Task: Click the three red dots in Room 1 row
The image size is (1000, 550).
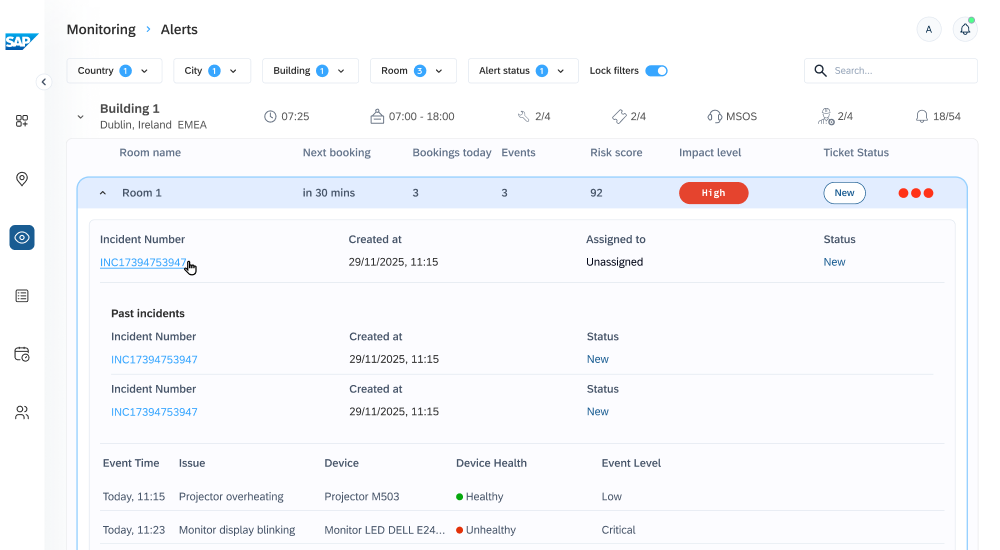Action: (x=916, y=193)
